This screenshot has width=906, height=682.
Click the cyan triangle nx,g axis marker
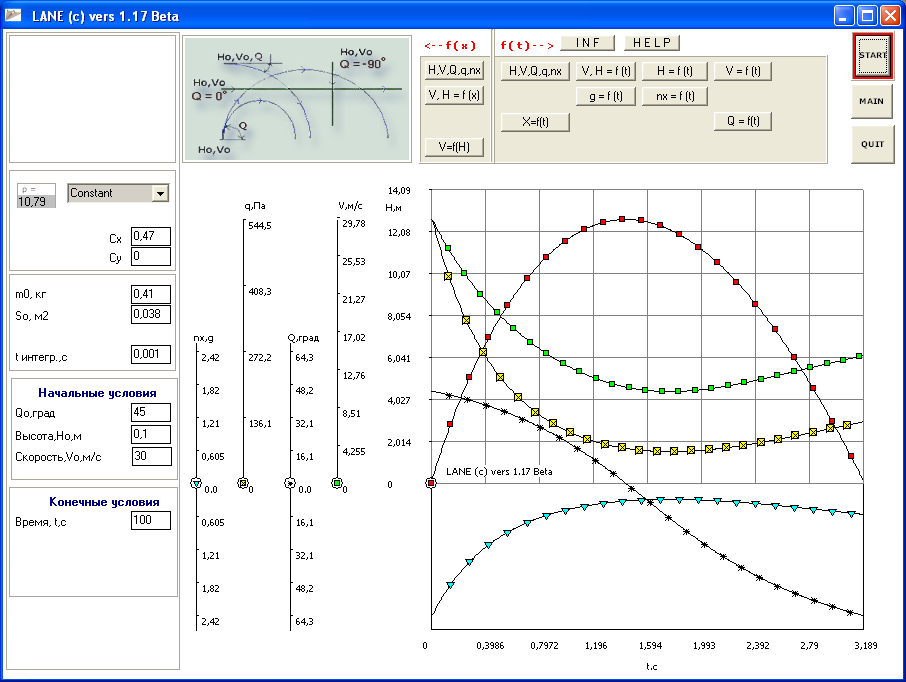(196, 484)
